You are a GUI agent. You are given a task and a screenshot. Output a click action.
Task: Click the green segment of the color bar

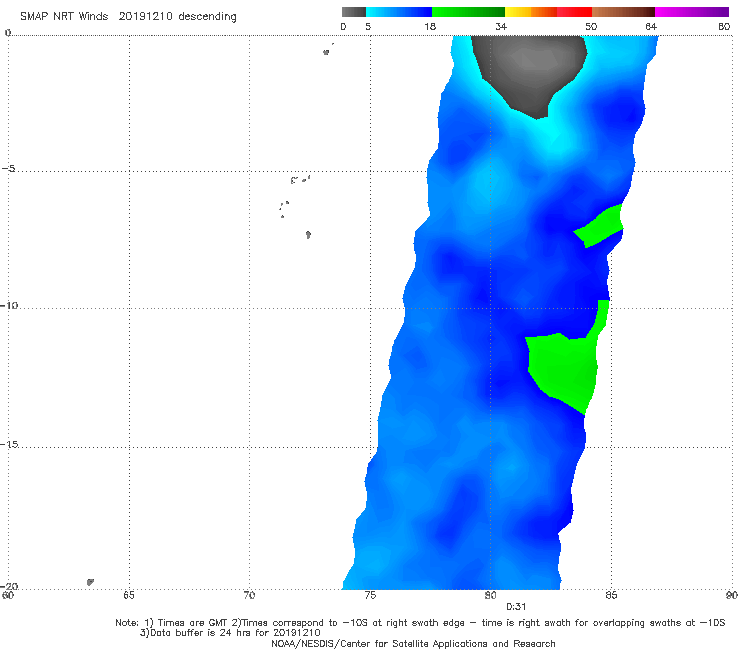click(x=468, y=12)
